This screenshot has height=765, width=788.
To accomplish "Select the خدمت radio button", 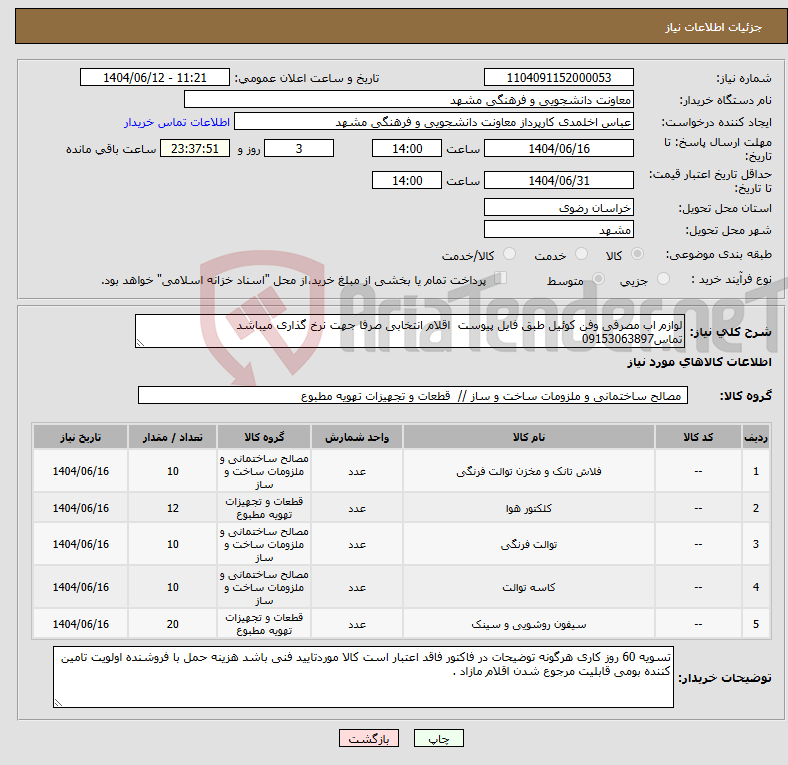I will [x=581, y=254].
